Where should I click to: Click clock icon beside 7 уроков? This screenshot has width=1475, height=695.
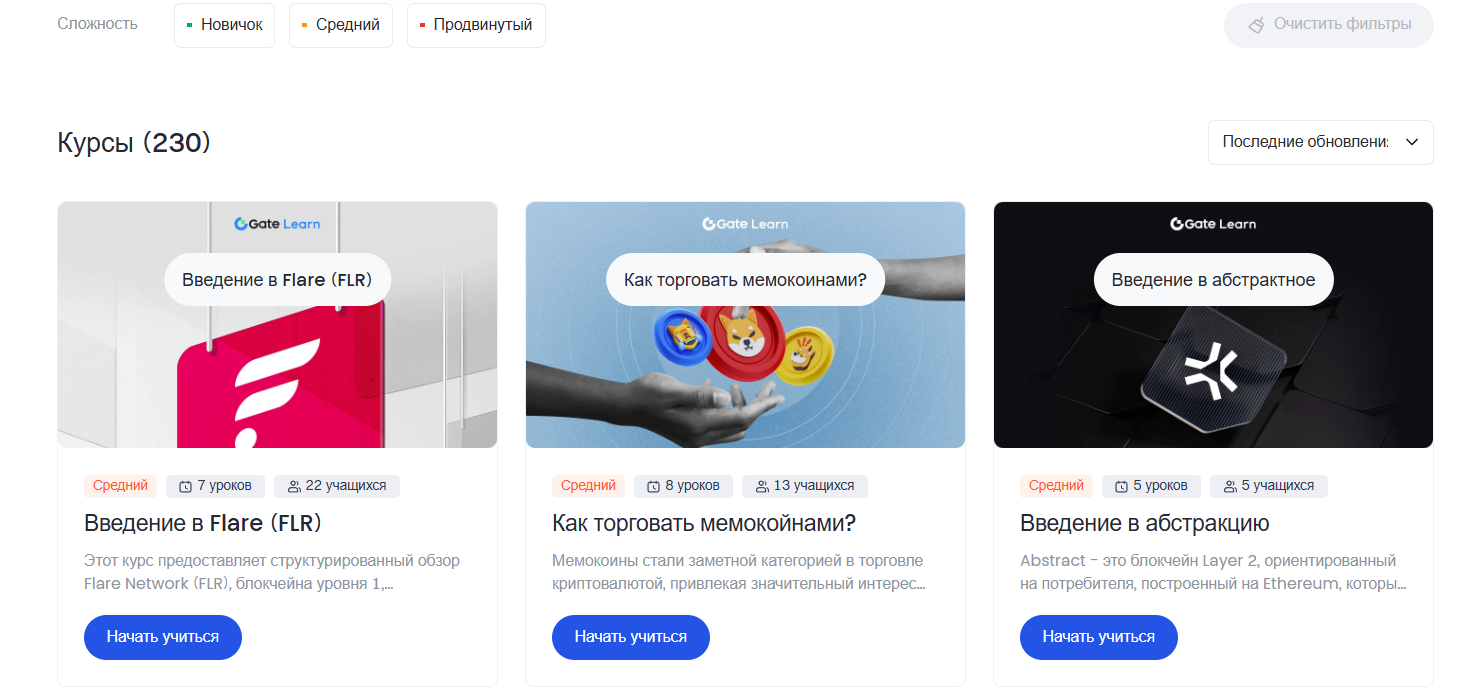185,486
